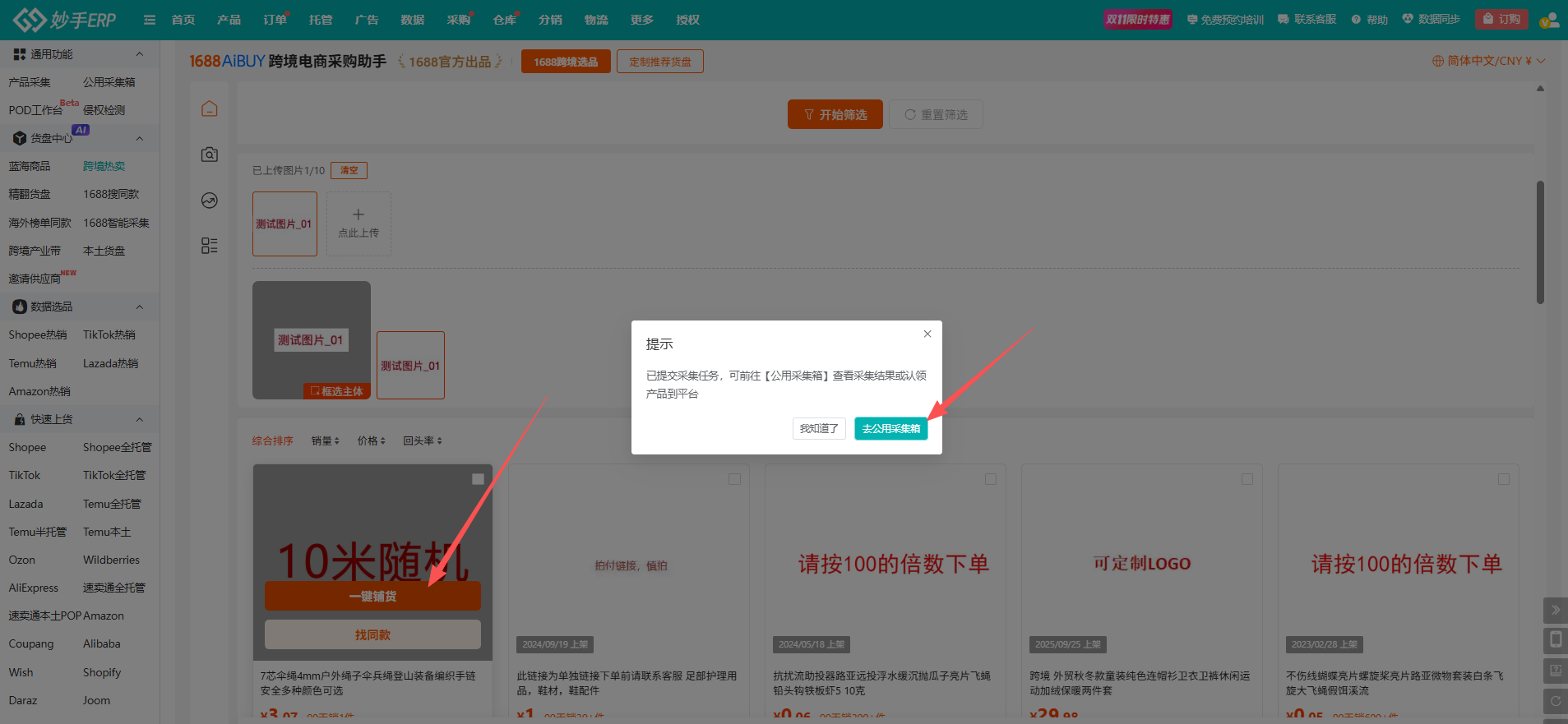
Task: Select uploaded thumbnail 测试图片_01 in upload row
Action: [x=284, y=224]
